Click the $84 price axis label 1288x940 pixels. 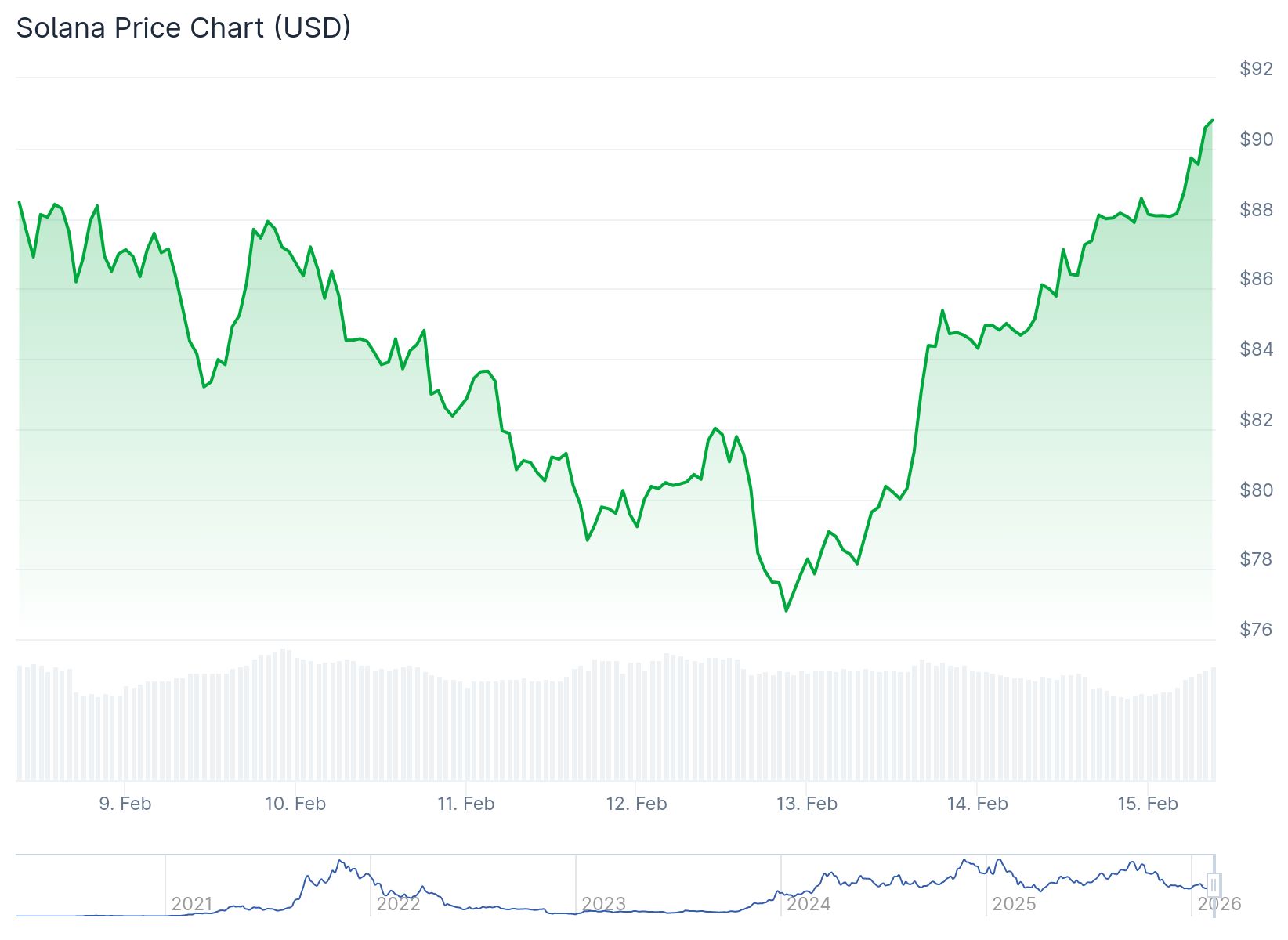pos(1256,349)
